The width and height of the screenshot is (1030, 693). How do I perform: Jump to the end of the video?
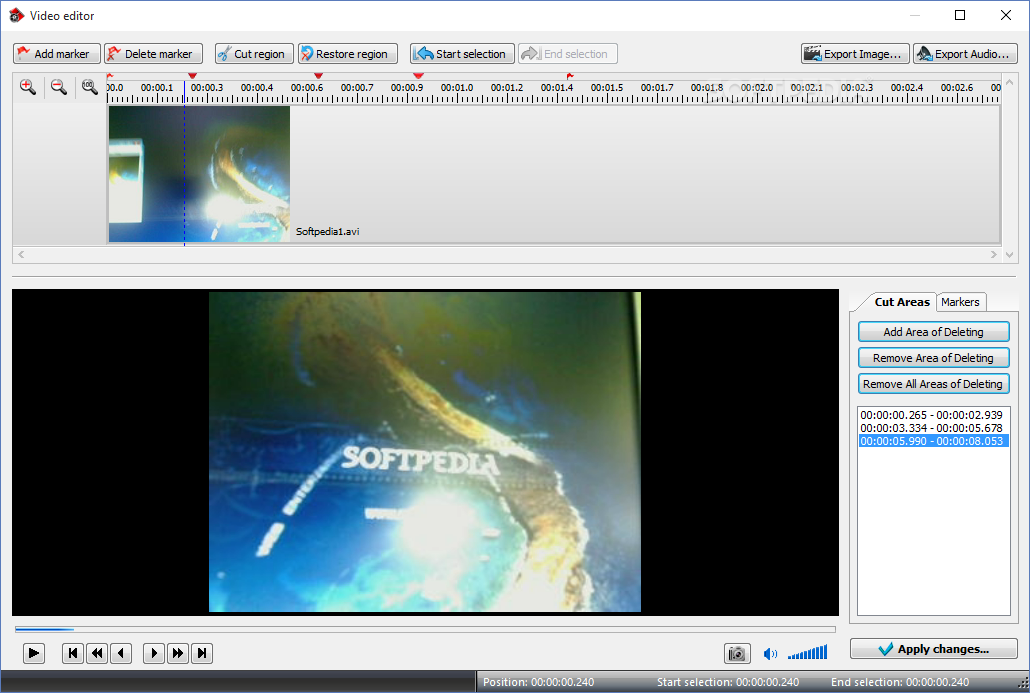pyautogui.click(x=202, y=653)
